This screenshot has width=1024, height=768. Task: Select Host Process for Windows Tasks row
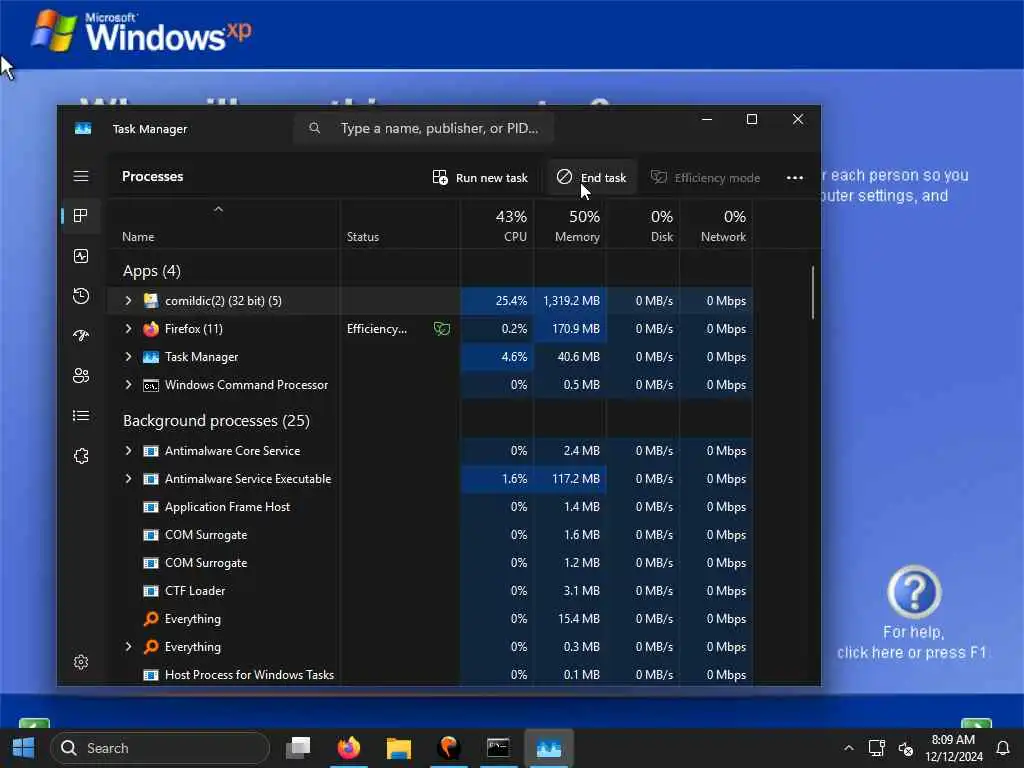pos(431,675)
